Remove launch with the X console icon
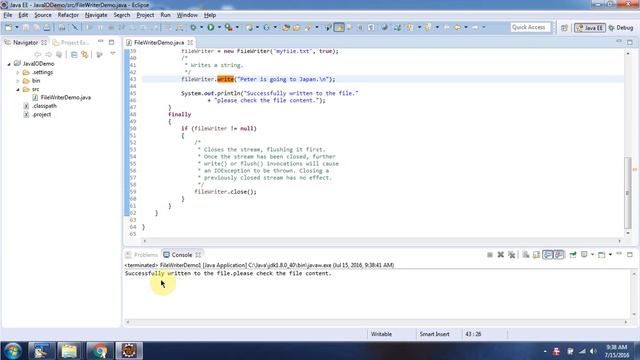The width and height of the screenshot is (640, 360). pyautogui.click(x=500, y=255)
